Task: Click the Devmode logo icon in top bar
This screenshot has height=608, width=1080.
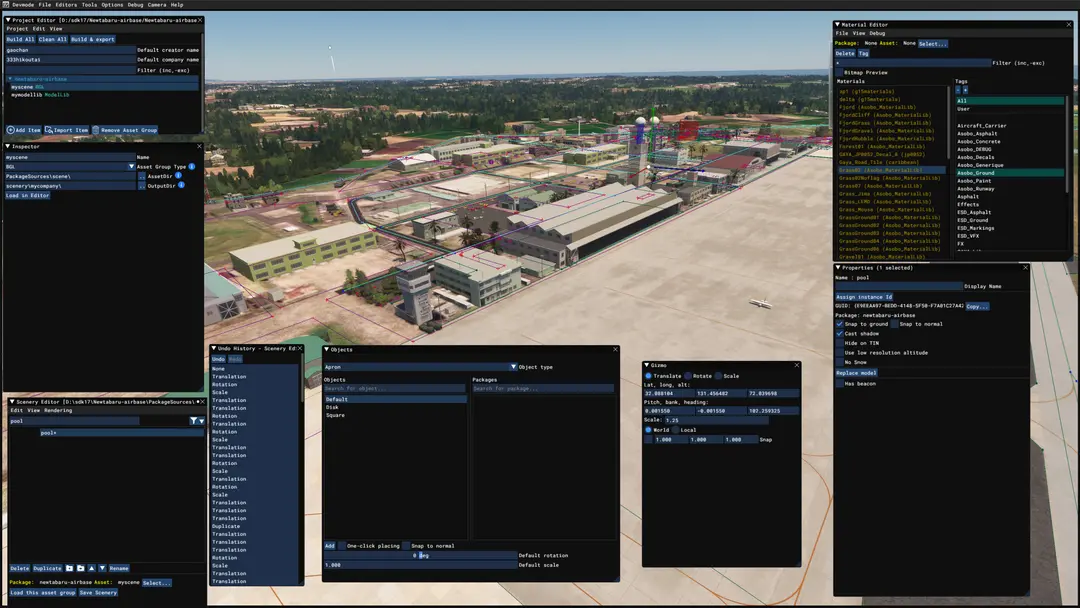Action: click(5, 4)
